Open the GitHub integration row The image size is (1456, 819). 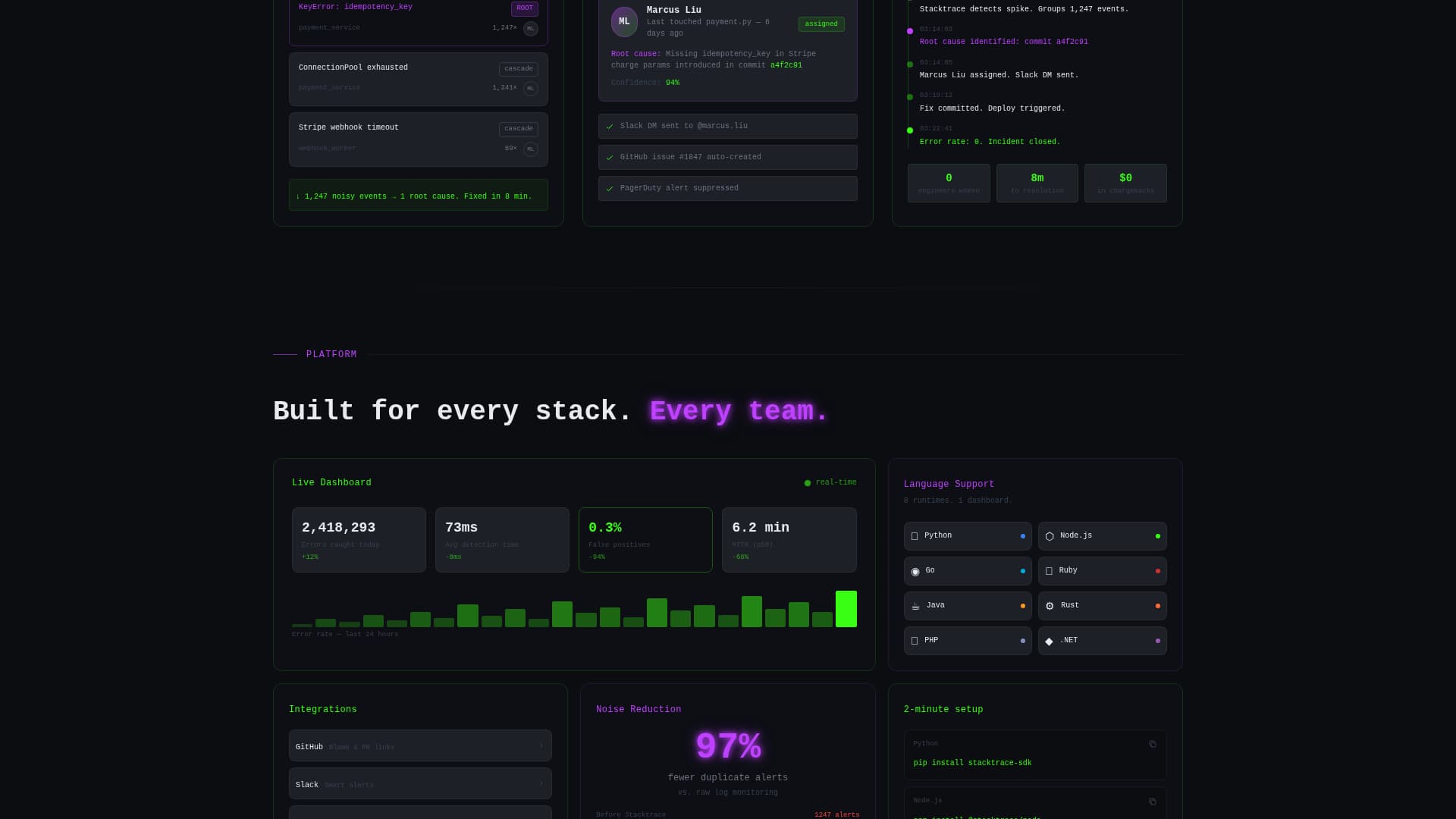pos(420,745)
